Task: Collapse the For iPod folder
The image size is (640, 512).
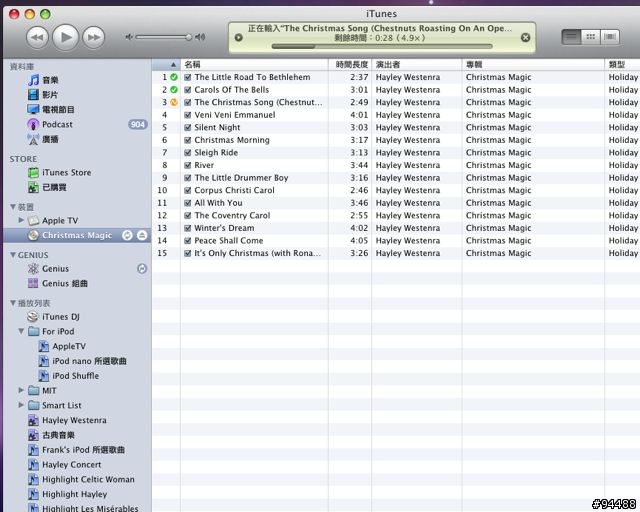Action: click(21, 331)
